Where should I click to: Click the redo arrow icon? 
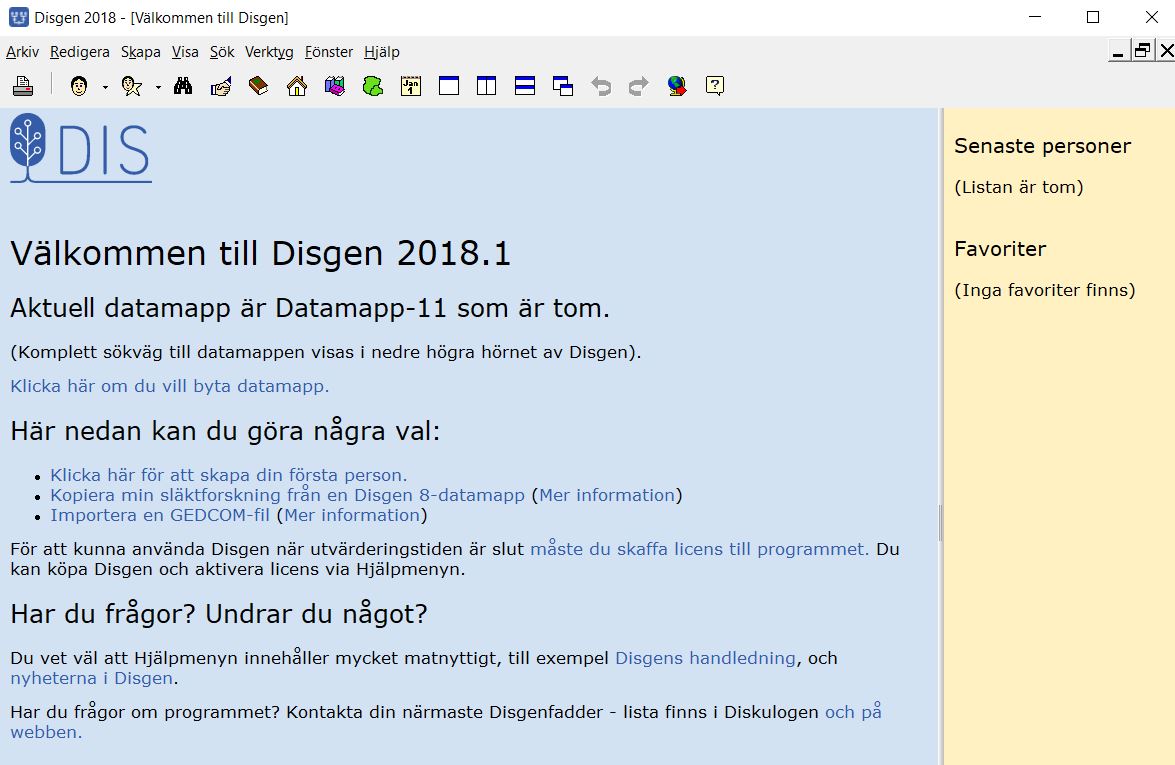[638, 86]
